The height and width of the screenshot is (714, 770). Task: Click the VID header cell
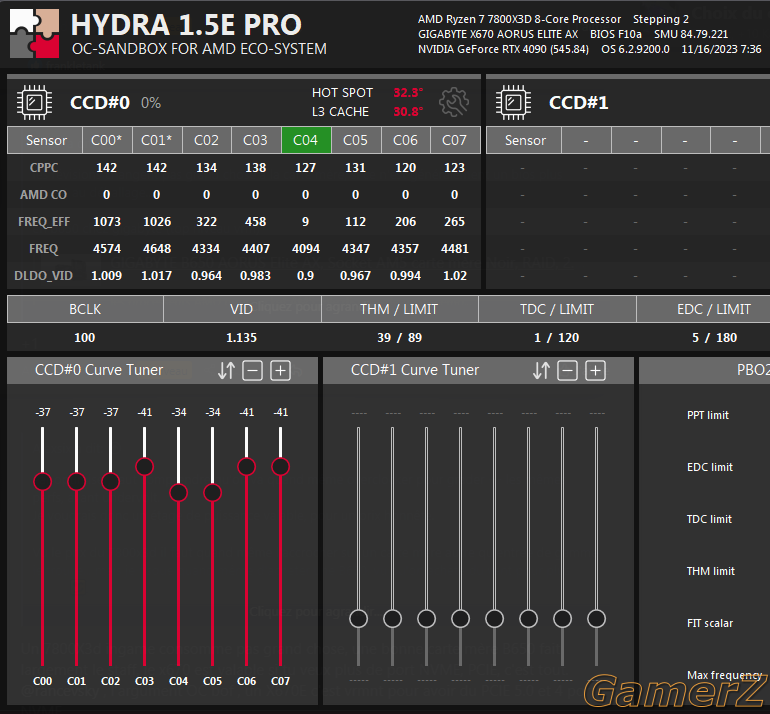point(242,309)
